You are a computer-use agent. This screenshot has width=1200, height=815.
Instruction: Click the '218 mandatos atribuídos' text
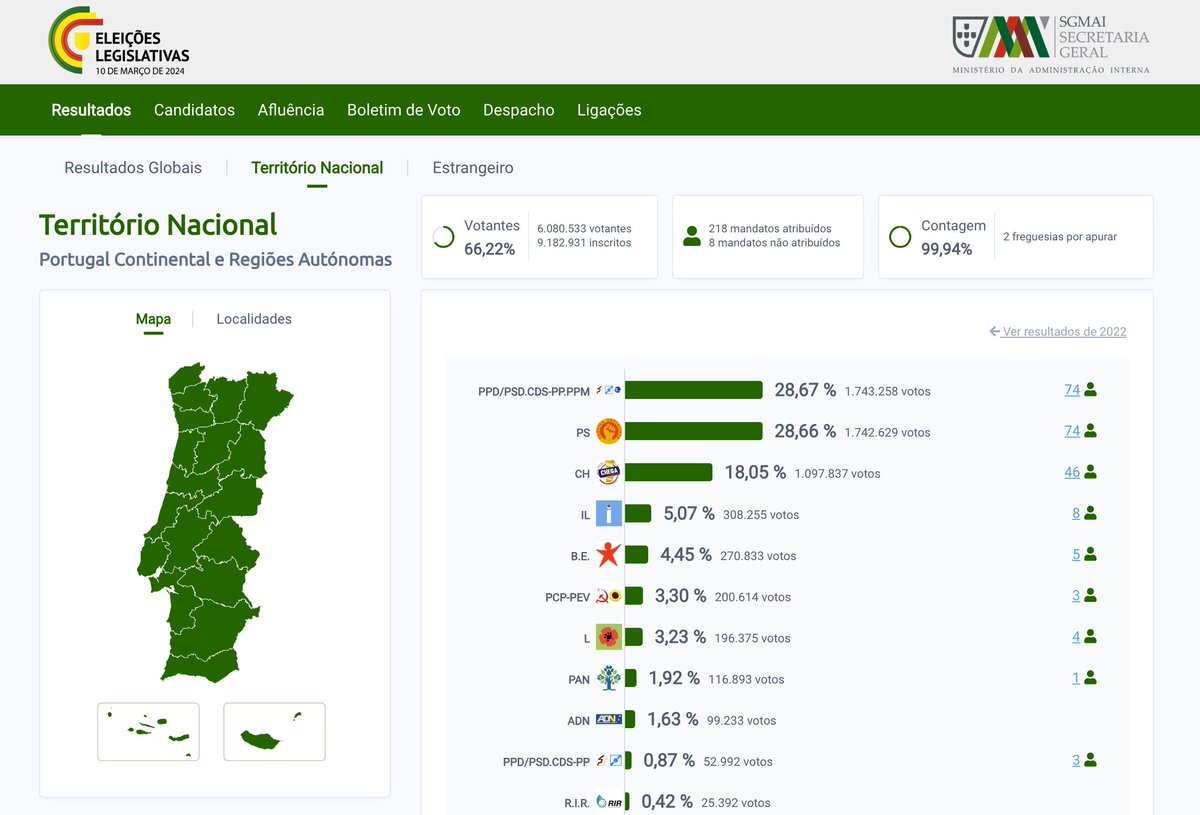tap(770, 229)
